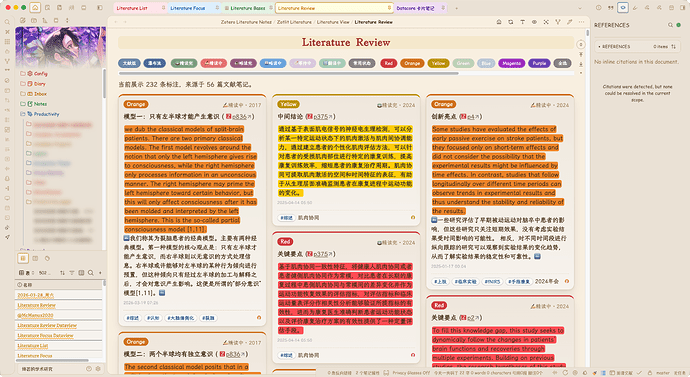Toggle pin on Datacore tab
The image size is (690, 377).
coord(443,8)
